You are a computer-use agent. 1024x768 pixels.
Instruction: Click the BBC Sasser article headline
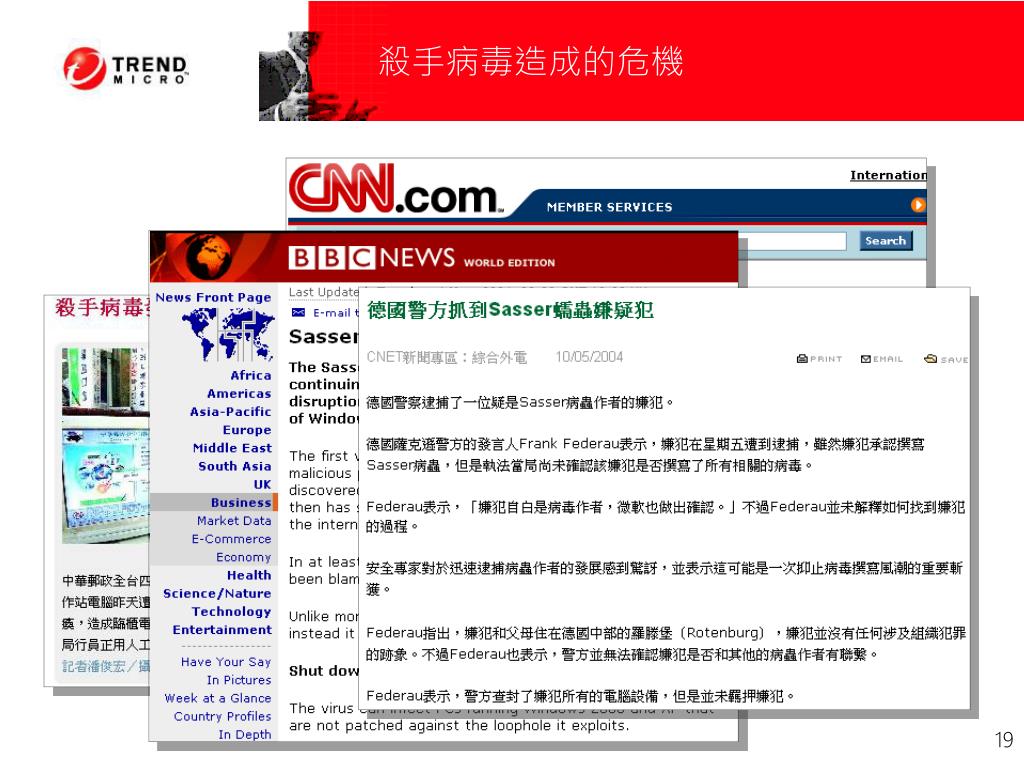(x=324, y=336)
